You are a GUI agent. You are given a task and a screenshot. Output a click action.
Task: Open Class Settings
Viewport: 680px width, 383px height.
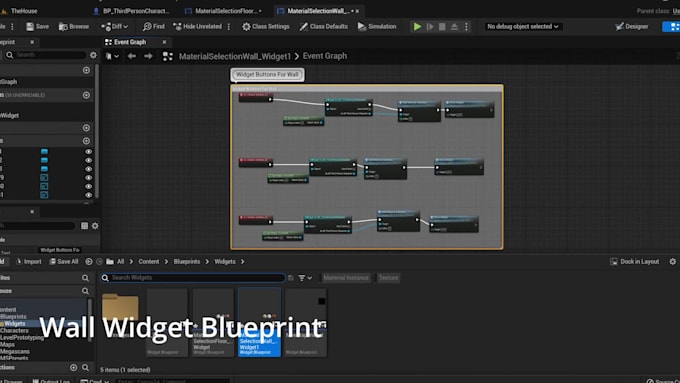coord(266,26)
